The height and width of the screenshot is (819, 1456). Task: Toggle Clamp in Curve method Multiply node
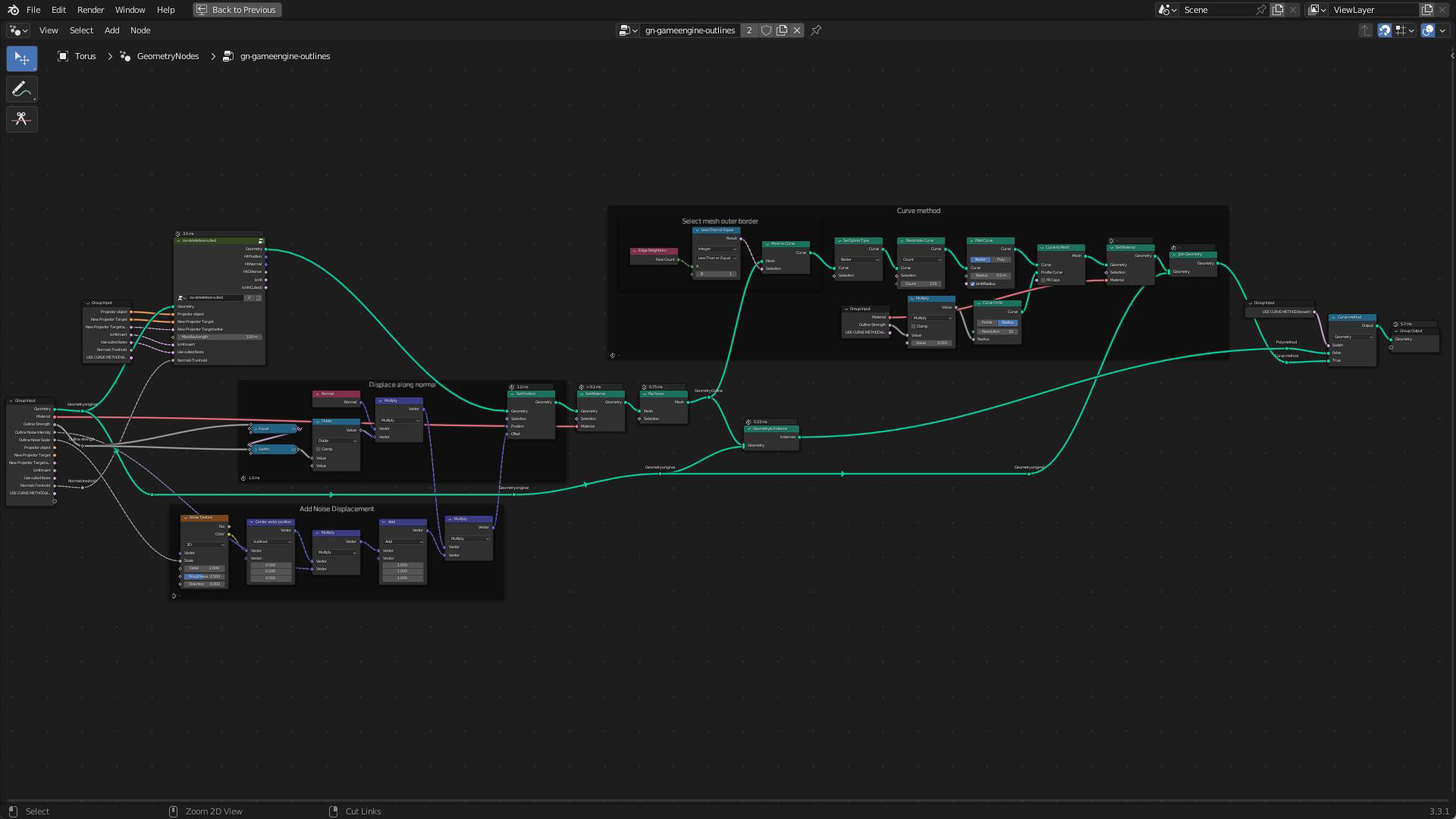(914, 326)
